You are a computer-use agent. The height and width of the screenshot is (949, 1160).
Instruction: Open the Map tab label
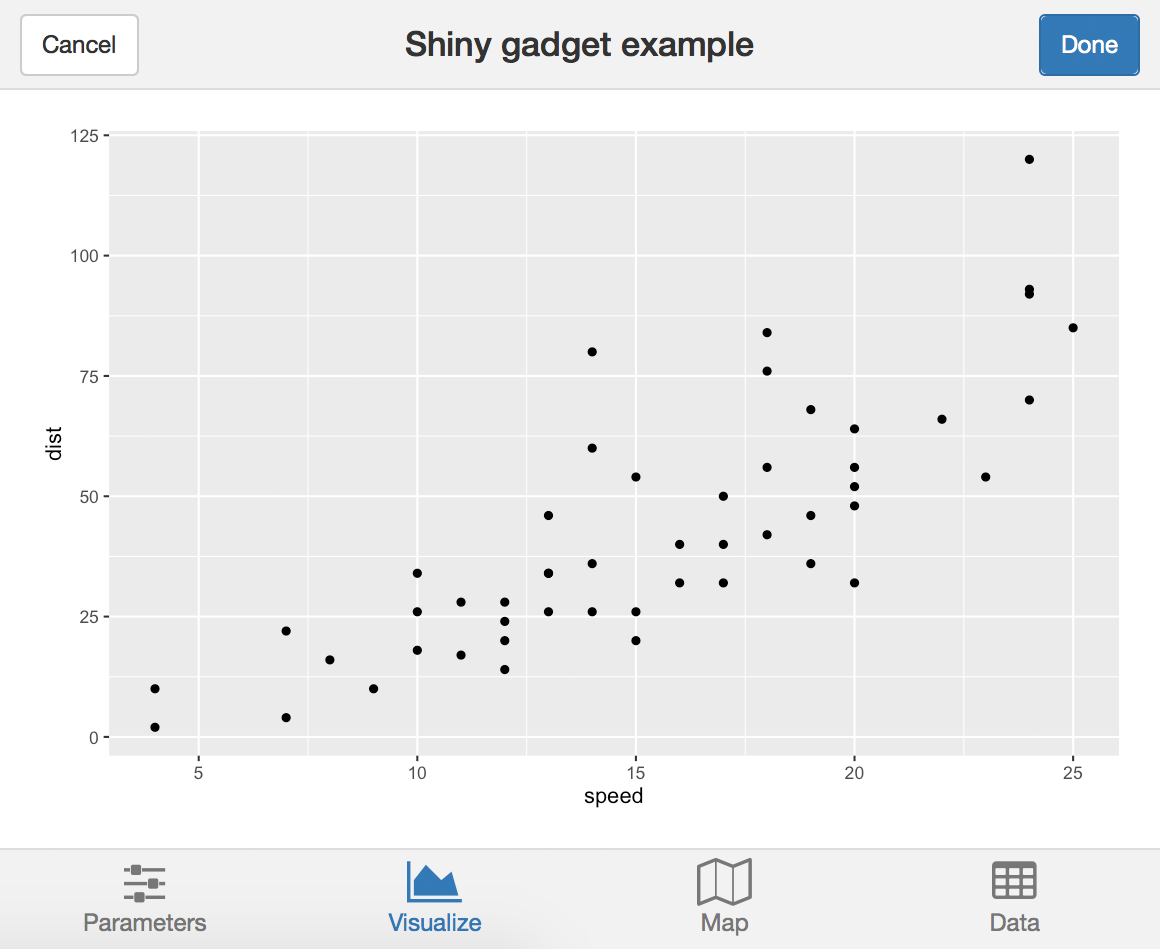(x=724, y=923)
